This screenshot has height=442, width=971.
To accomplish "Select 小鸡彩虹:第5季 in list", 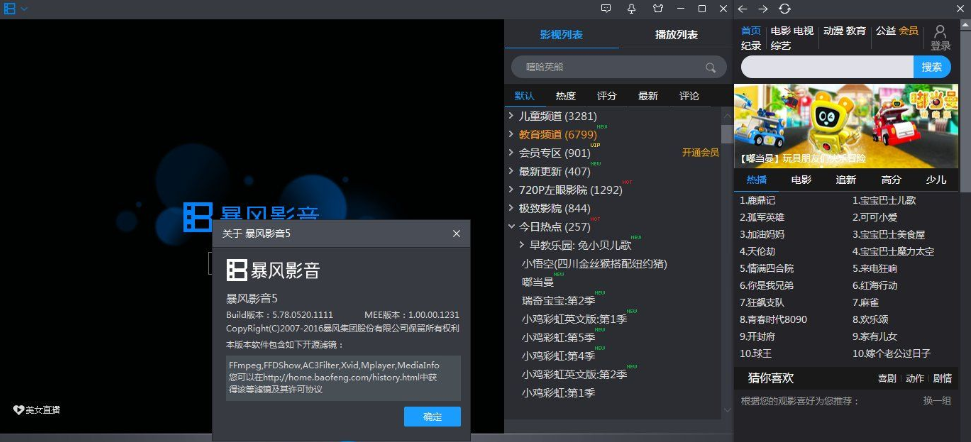I will (558, 337).
